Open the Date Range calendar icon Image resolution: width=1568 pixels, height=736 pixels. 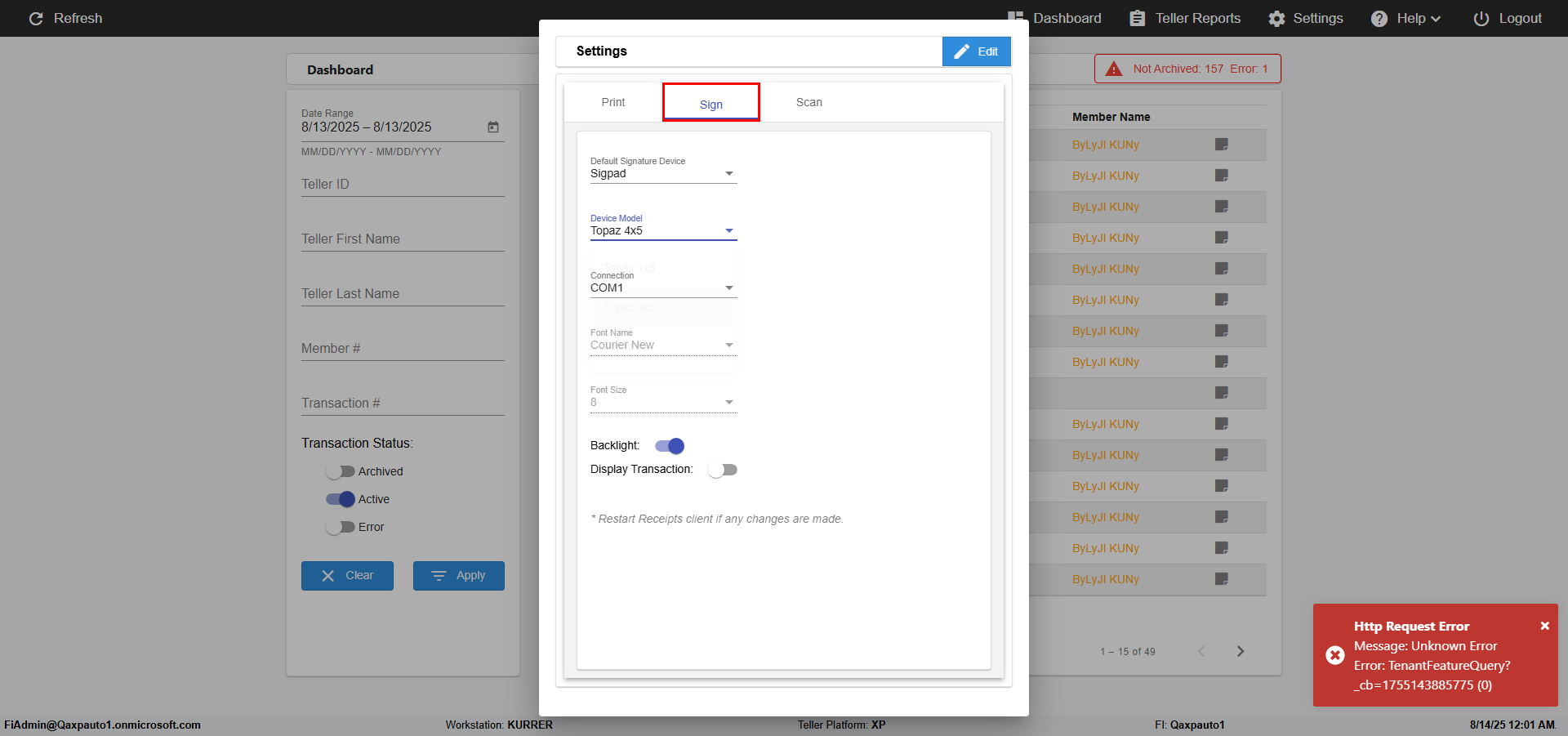493,127
